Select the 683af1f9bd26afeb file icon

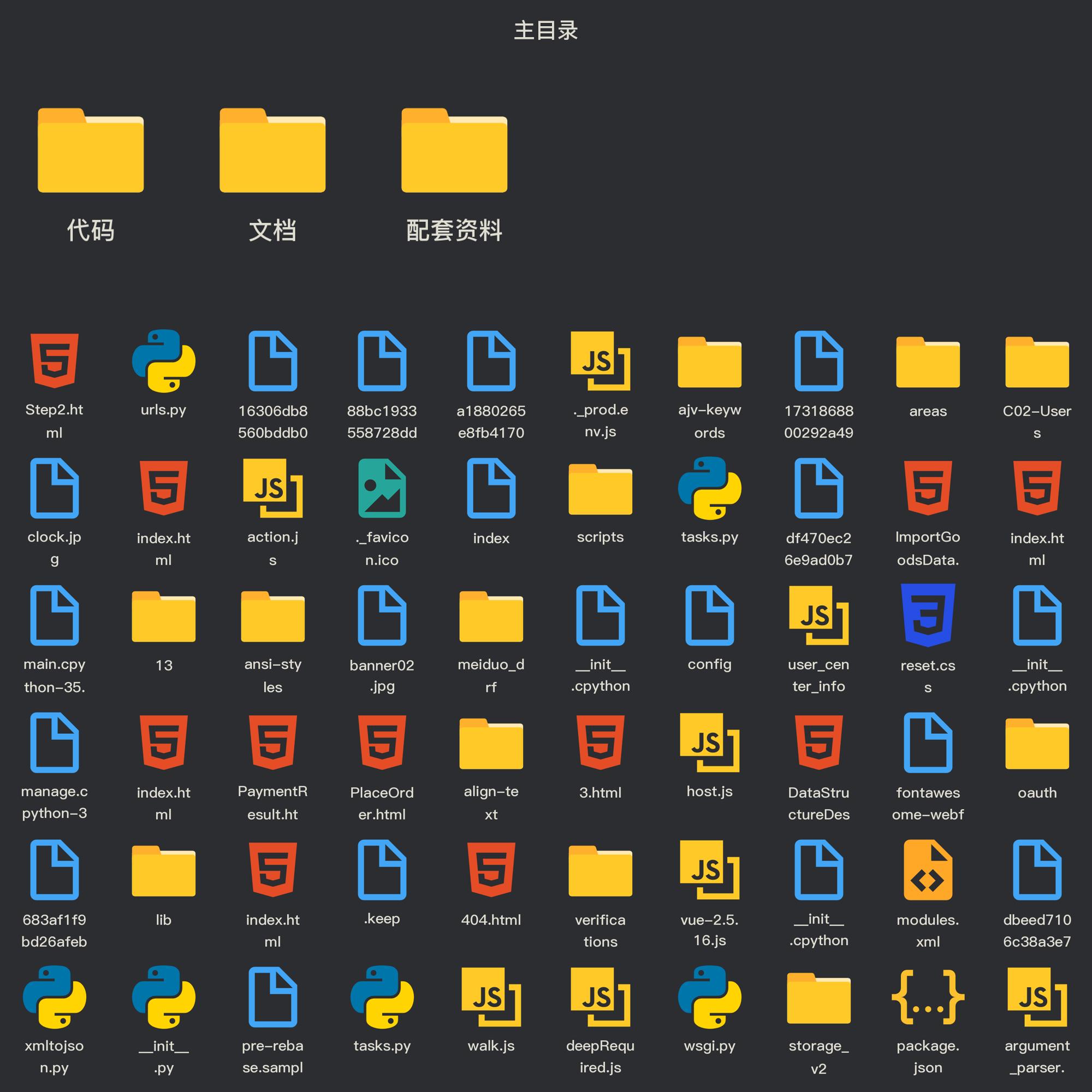[x=54, y=869]
